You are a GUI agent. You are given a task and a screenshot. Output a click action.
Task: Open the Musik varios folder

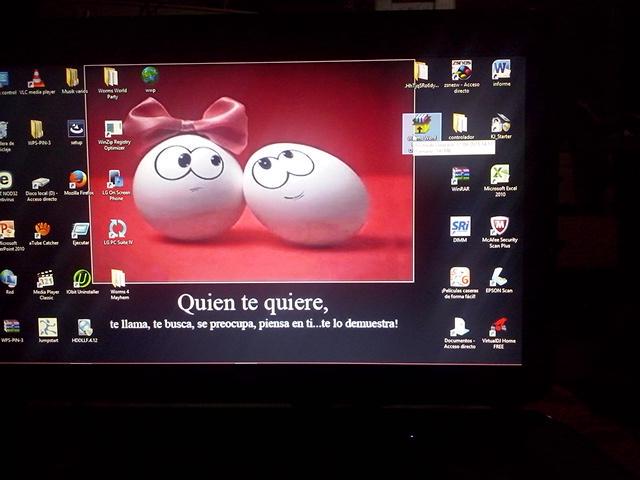[x=74, y=80]
